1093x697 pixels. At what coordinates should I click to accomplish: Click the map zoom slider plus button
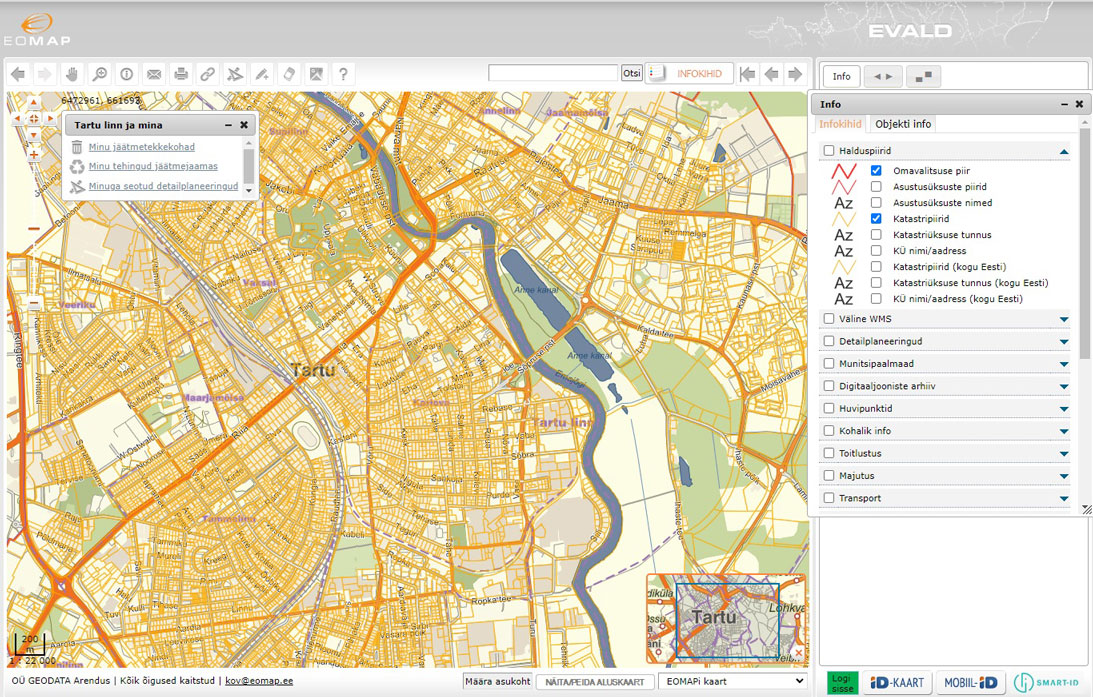34,155
